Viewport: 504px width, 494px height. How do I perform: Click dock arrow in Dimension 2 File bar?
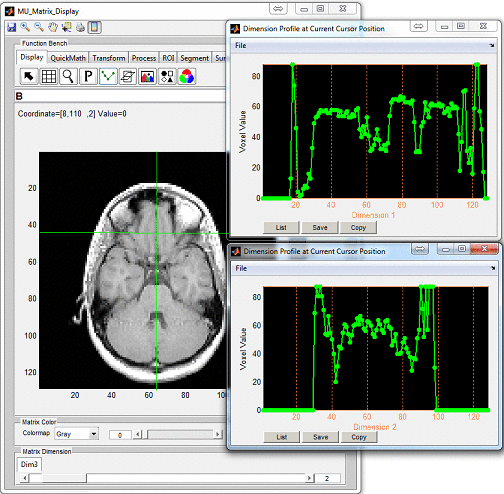coord(493,268)
